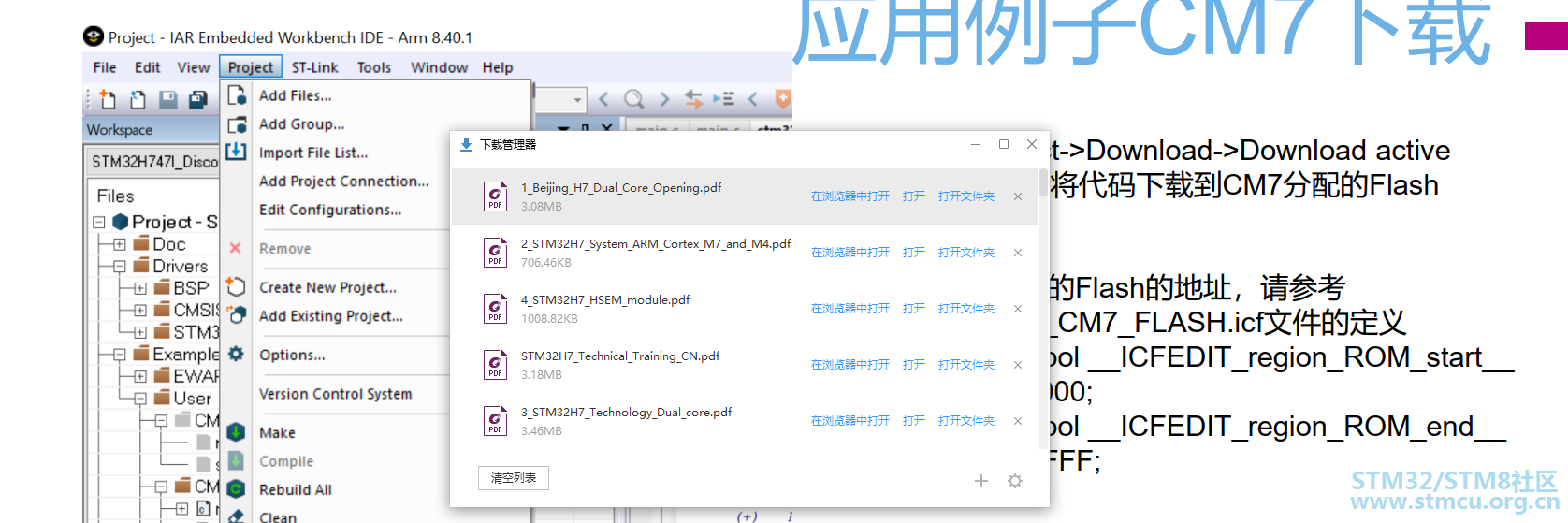Open the Window menu
Screen dimensions: 1568x523
[439, 67]
